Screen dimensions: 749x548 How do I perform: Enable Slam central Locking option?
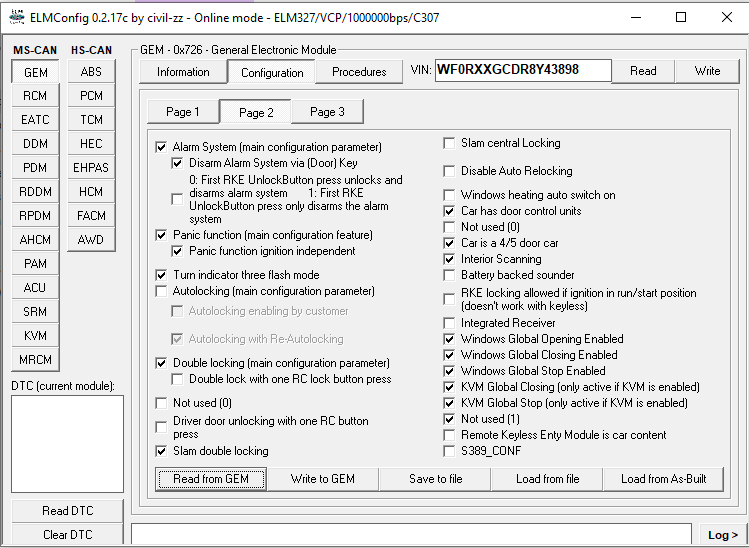pos(450,143)
